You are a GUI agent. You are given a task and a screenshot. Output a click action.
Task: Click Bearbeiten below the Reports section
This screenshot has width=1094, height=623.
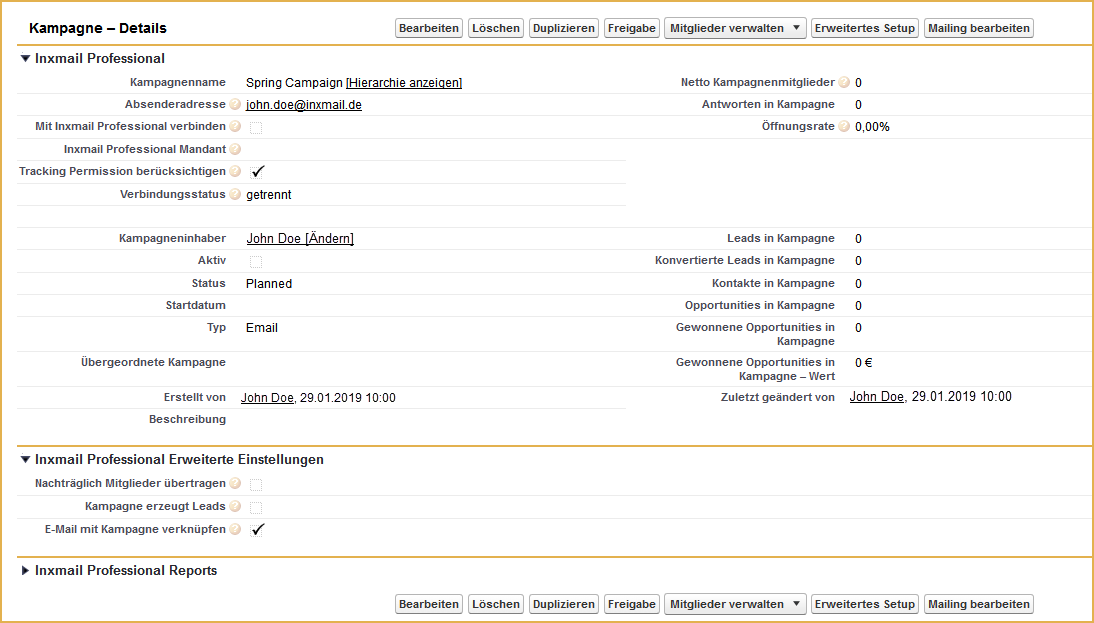point(429,604)
